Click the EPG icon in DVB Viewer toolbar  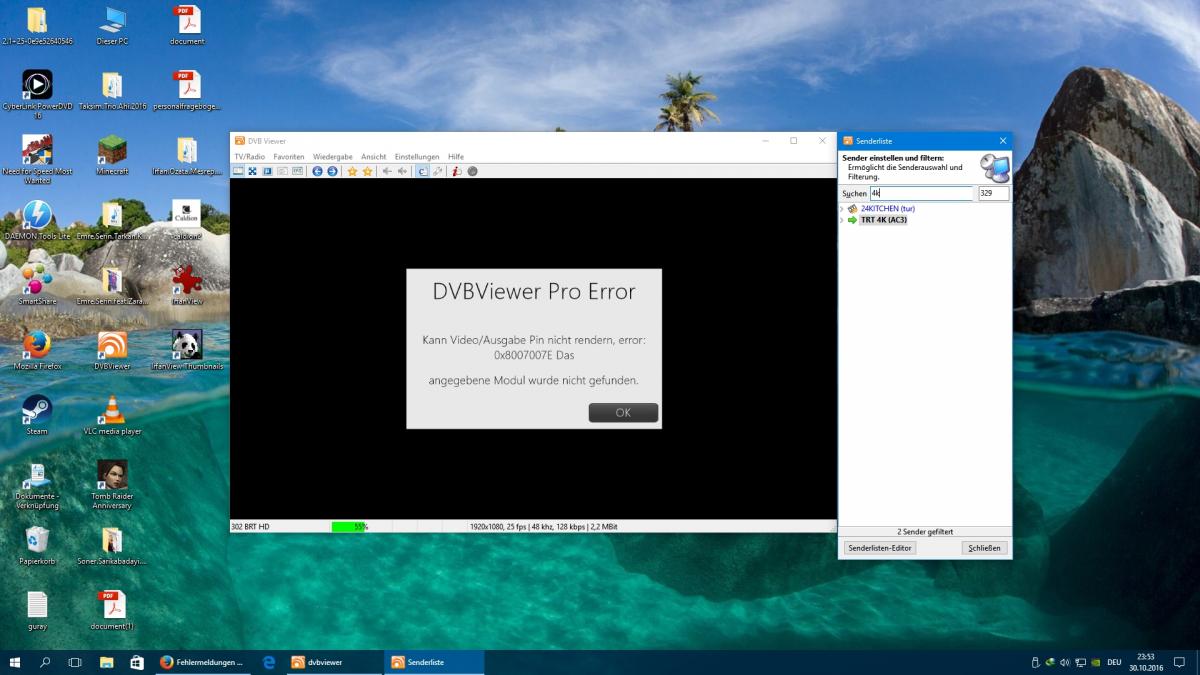click(x=297, y=171)
